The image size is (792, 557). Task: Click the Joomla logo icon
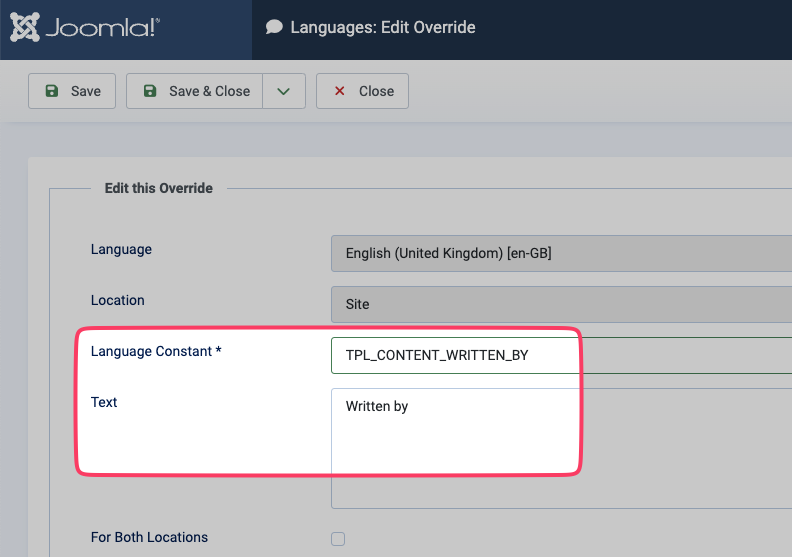pos(25,27)
